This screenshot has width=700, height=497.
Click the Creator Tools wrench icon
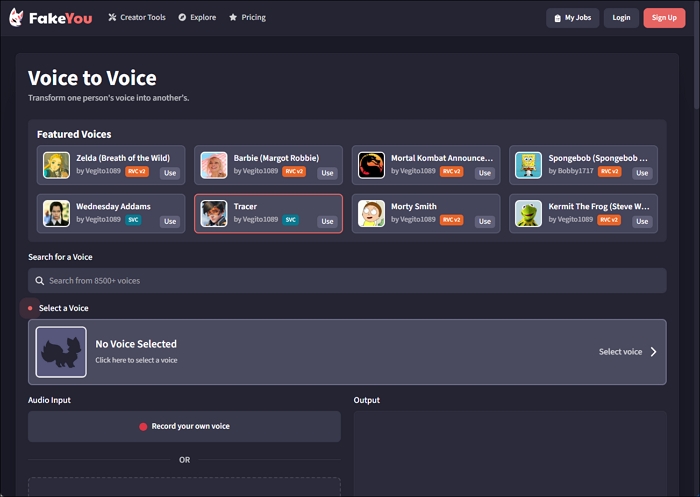tap(112, 17)
